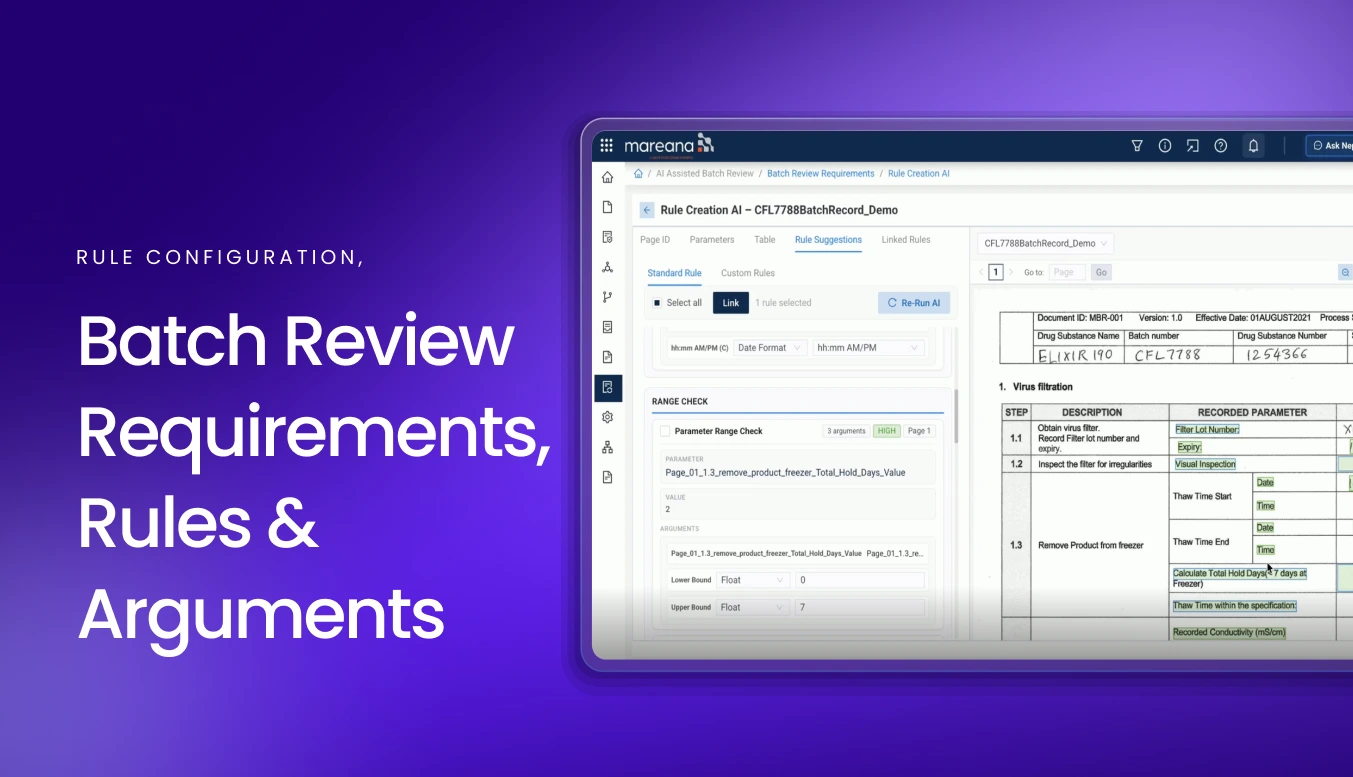
Task: Switch to the Page ID tab
Action: 655,240
